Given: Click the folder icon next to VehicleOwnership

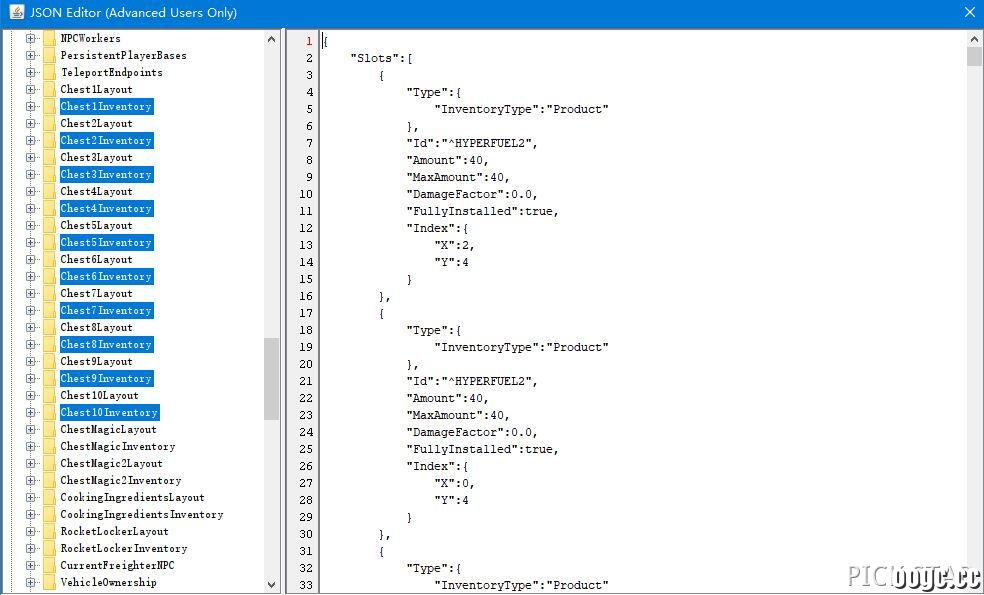Looking at the screenshot, I should click(50, 582).
